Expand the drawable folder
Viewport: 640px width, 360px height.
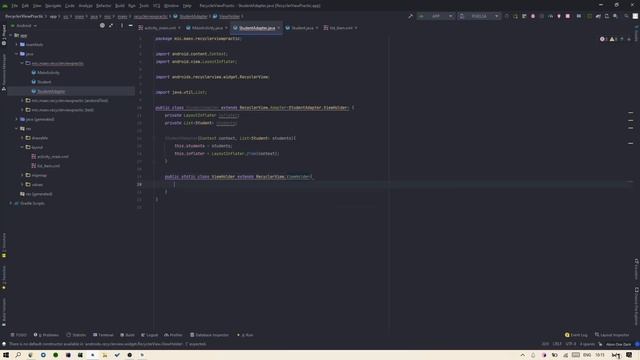pyautogui.click(x=22, y=138)
